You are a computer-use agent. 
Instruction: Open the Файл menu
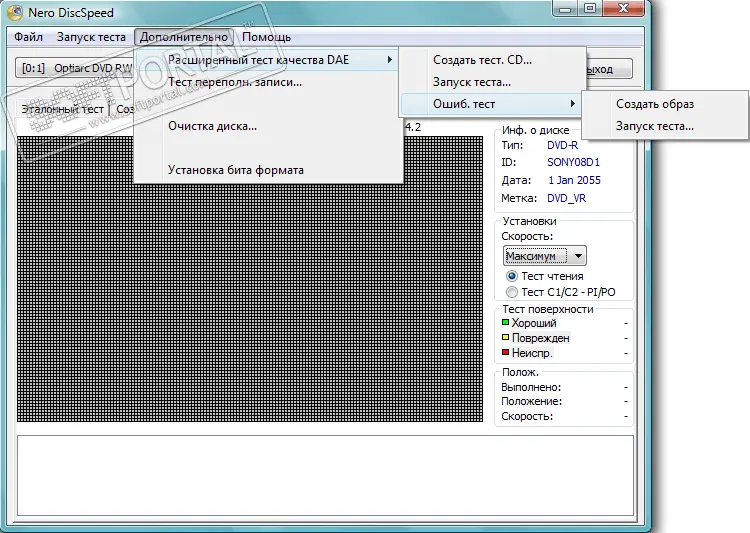28,37
